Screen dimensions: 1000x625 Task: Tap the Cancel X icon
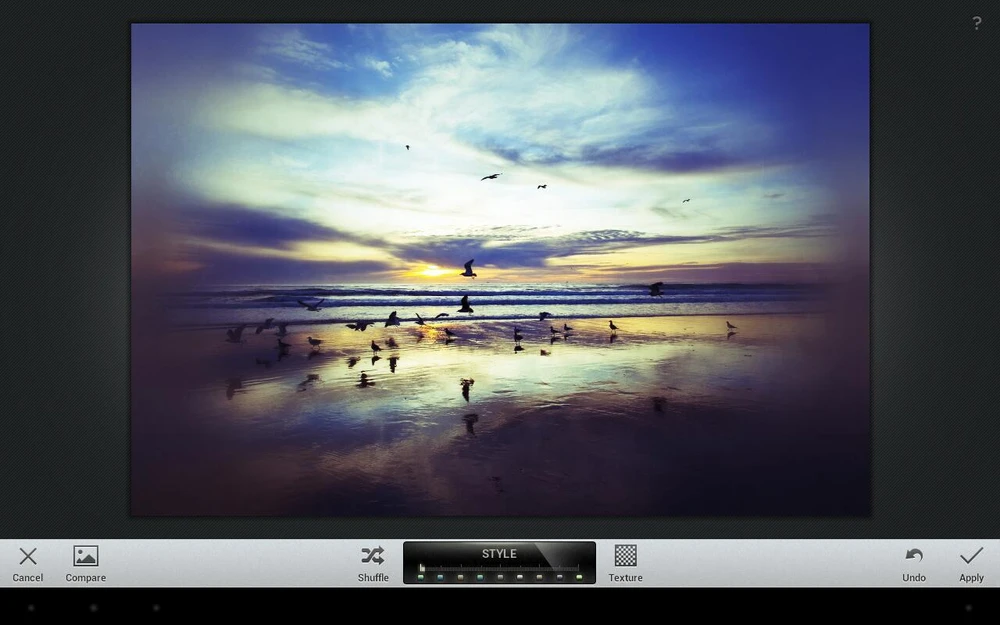click(28, 557)
